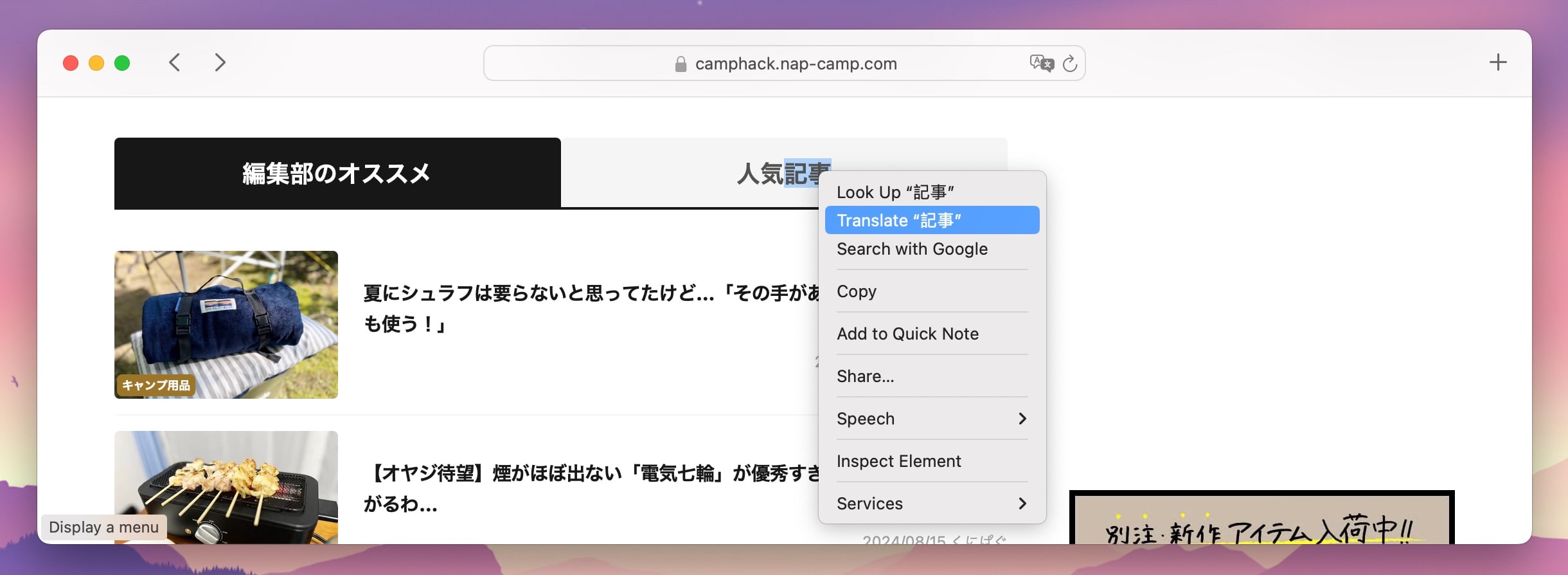Viewport: 1568px width, 575px height.
Task: Expand the Services submenu
Action: [x=932, y=504]
